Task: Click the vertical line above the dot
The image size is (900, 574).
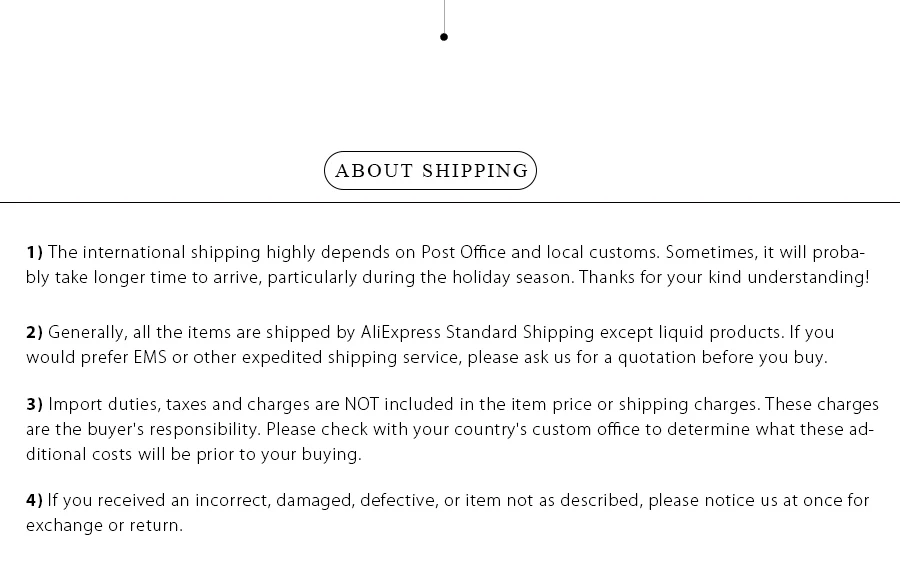Action: 444,16
